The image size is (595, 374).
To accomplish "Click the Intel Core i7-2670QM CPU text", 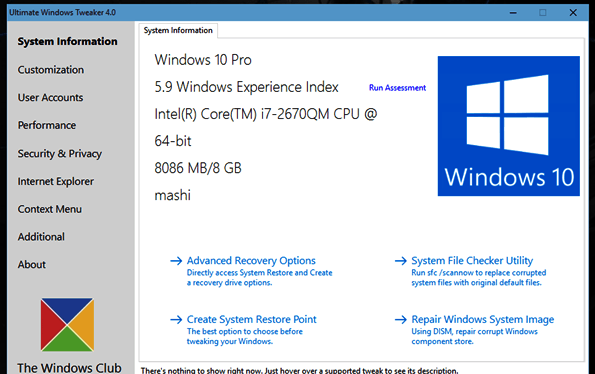I will click(x=266, y=114).
